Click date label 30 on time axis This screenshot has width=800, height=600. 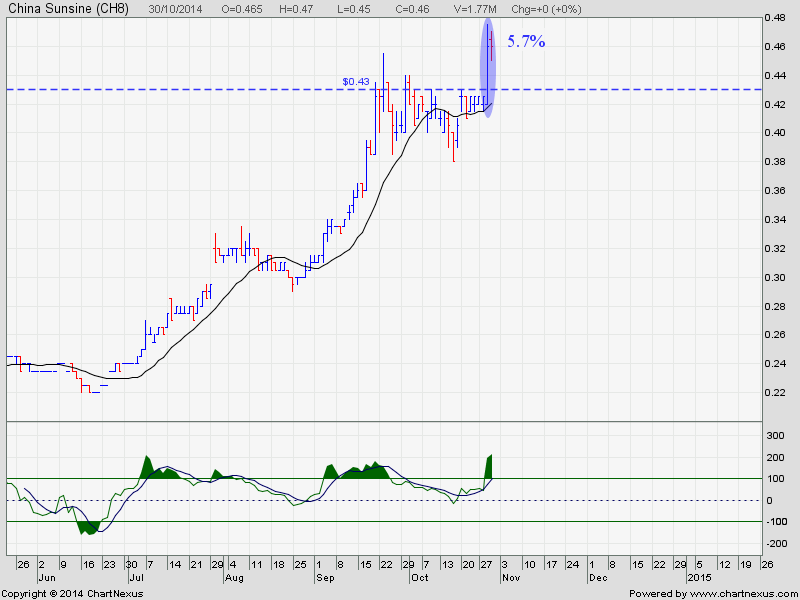[x=132, y=565]
